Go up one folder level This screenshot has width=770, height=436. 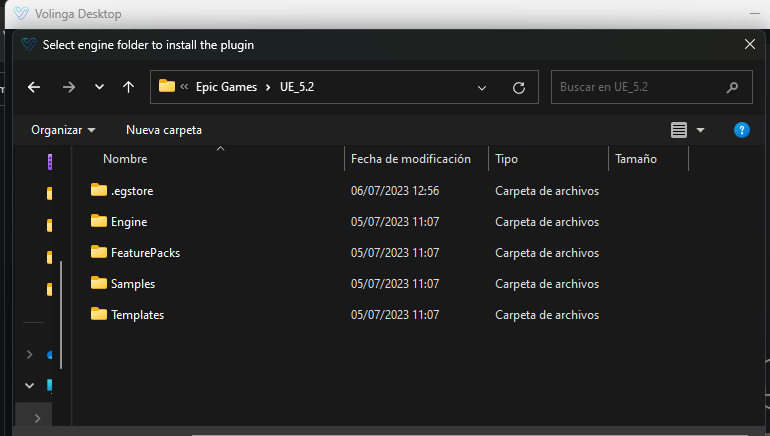pos(128,87)
